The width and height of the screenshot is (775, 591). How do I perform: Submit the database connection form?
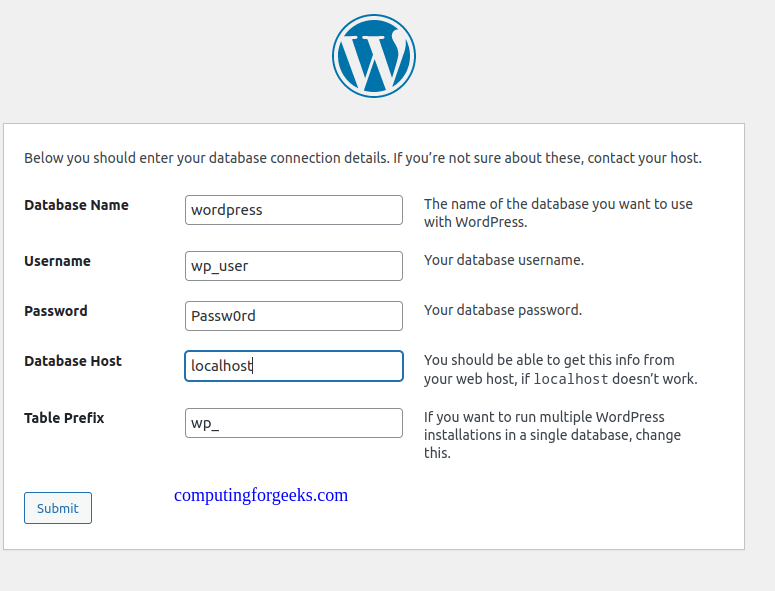coord(58,508)
